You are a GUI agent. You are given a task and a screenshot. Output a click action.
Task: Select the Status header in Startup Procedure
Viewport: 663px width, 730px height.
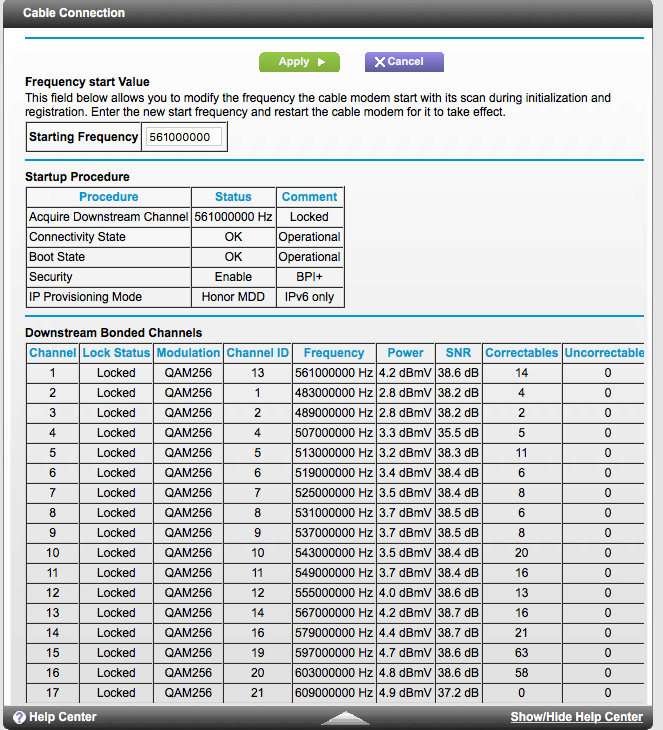233,197
